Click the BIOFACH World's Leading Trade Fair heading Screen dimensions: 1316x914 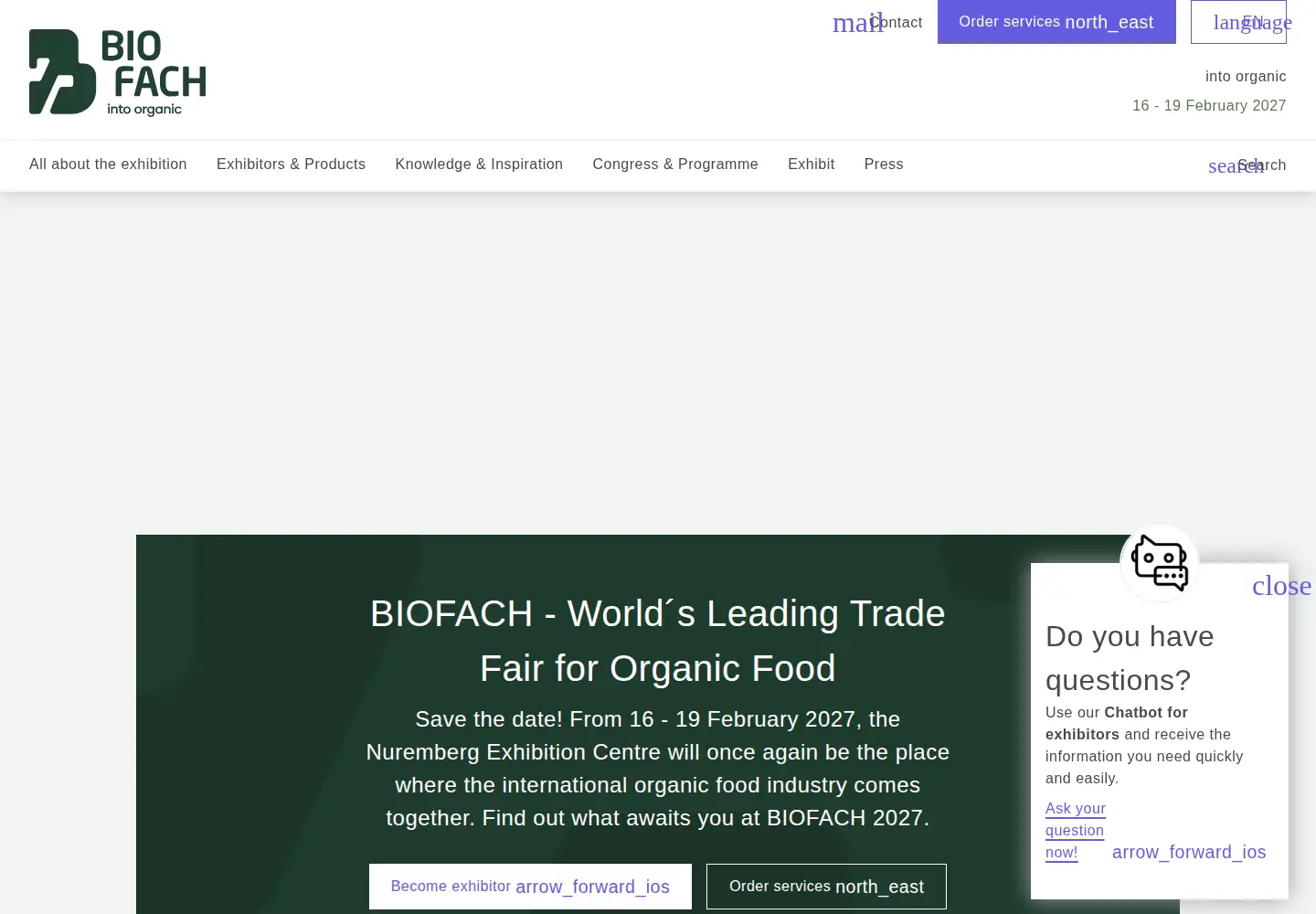point(658,641)
